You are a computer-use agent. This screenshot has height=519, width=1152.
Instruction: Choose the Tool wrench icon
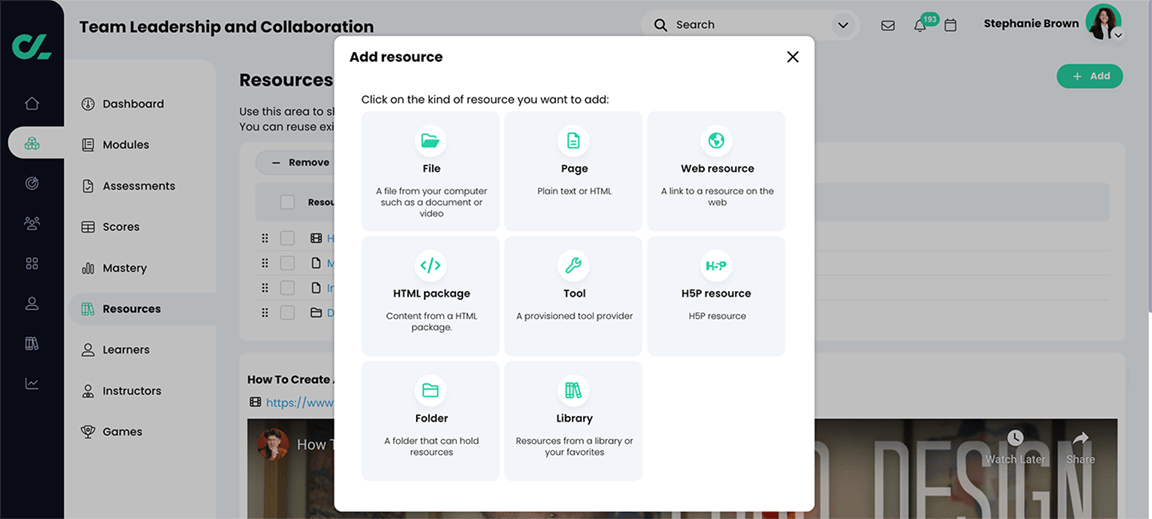[x=573, y=265]
